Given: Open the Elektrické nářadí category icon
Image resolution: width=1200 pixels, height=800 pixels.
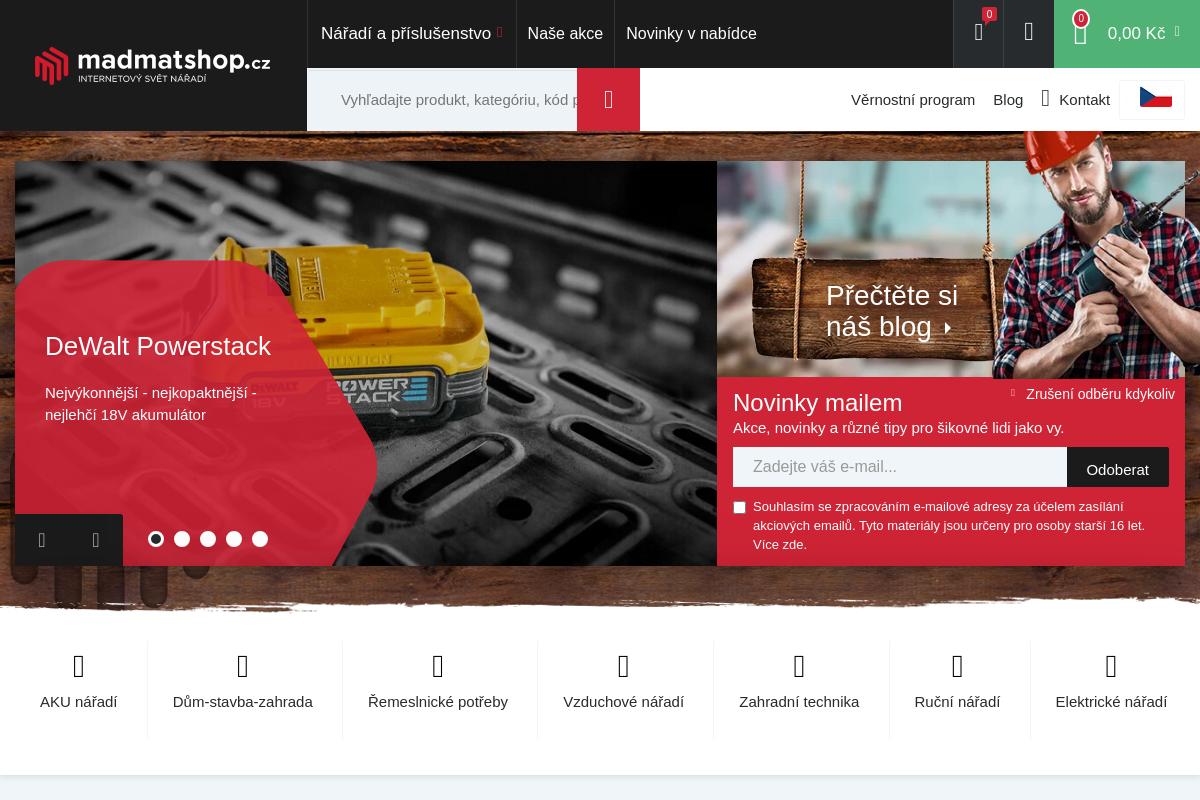Looking at the screenshot, I should pyautogui.click(x=1111, y=667).
